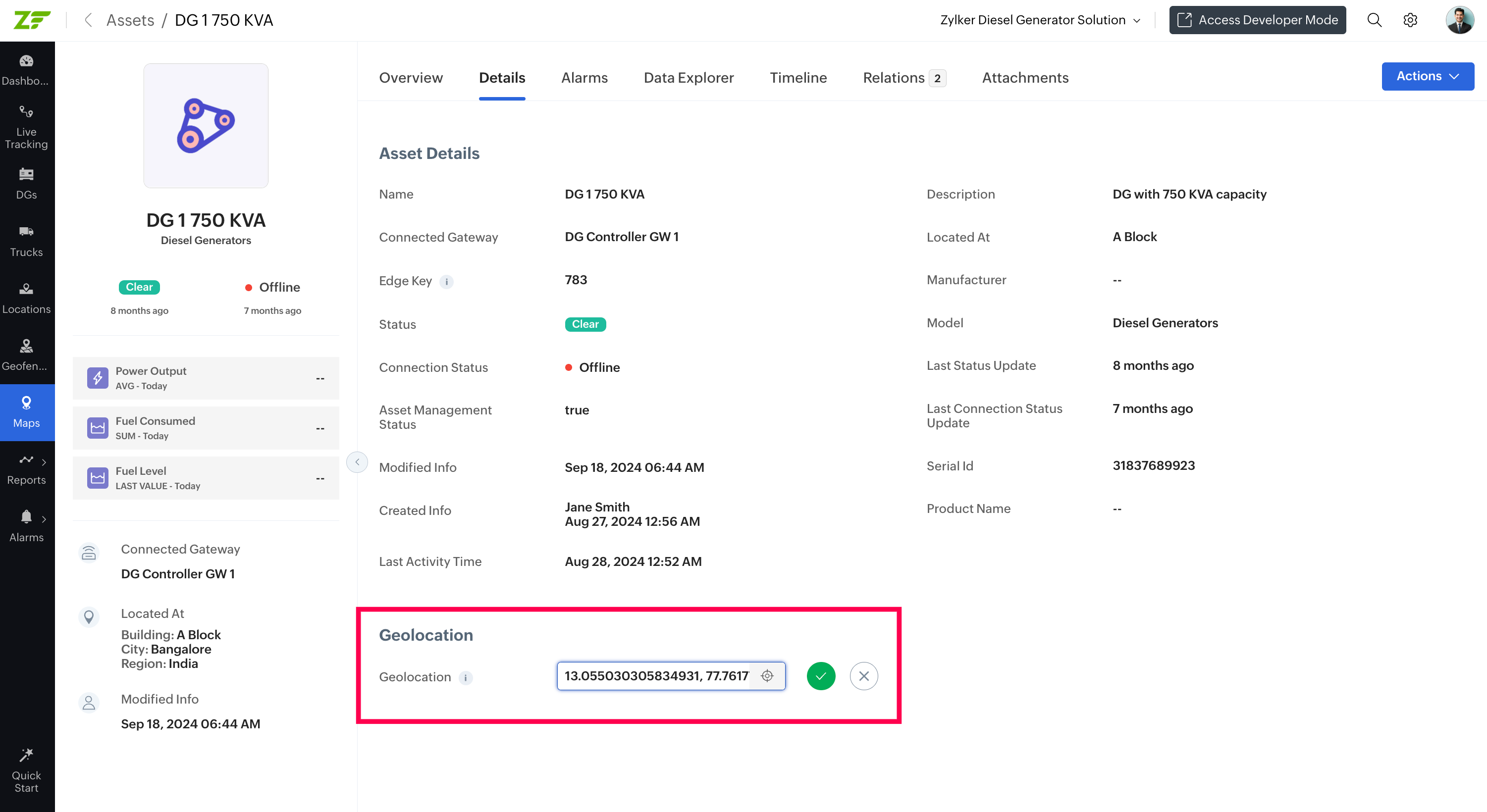Click the DG asset thumbnail image
This screenshot has width=1487, height=812.
pos(206,126)
